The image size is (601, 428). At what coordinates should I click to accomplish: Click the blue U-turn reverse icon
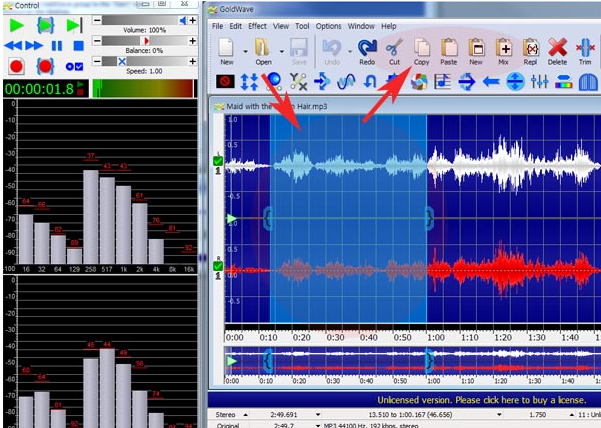(x=370, y=82)
